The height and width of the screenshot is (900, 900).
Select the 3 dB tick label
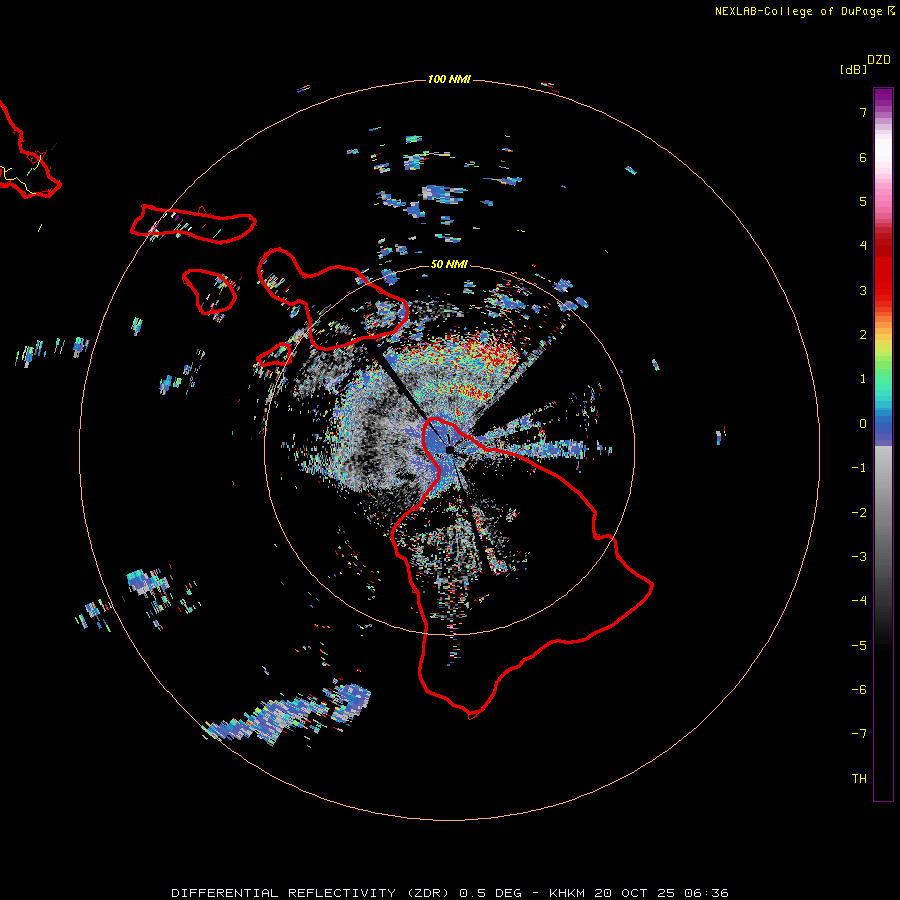(863, 290)
